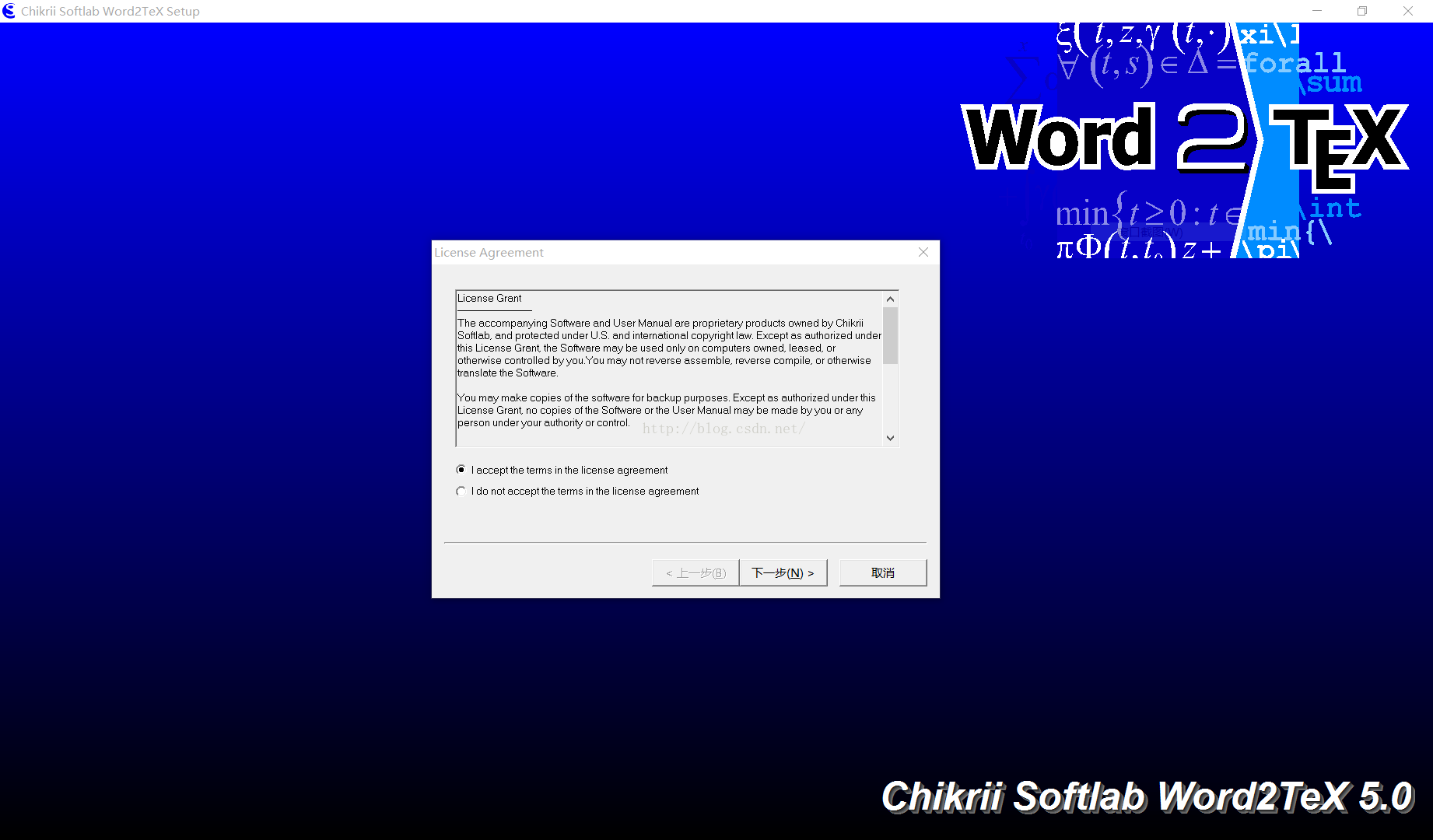Click the 下一步(N) next button
Screen dimensions: 1433x840
pyautogui.click(x=783, y=573)
